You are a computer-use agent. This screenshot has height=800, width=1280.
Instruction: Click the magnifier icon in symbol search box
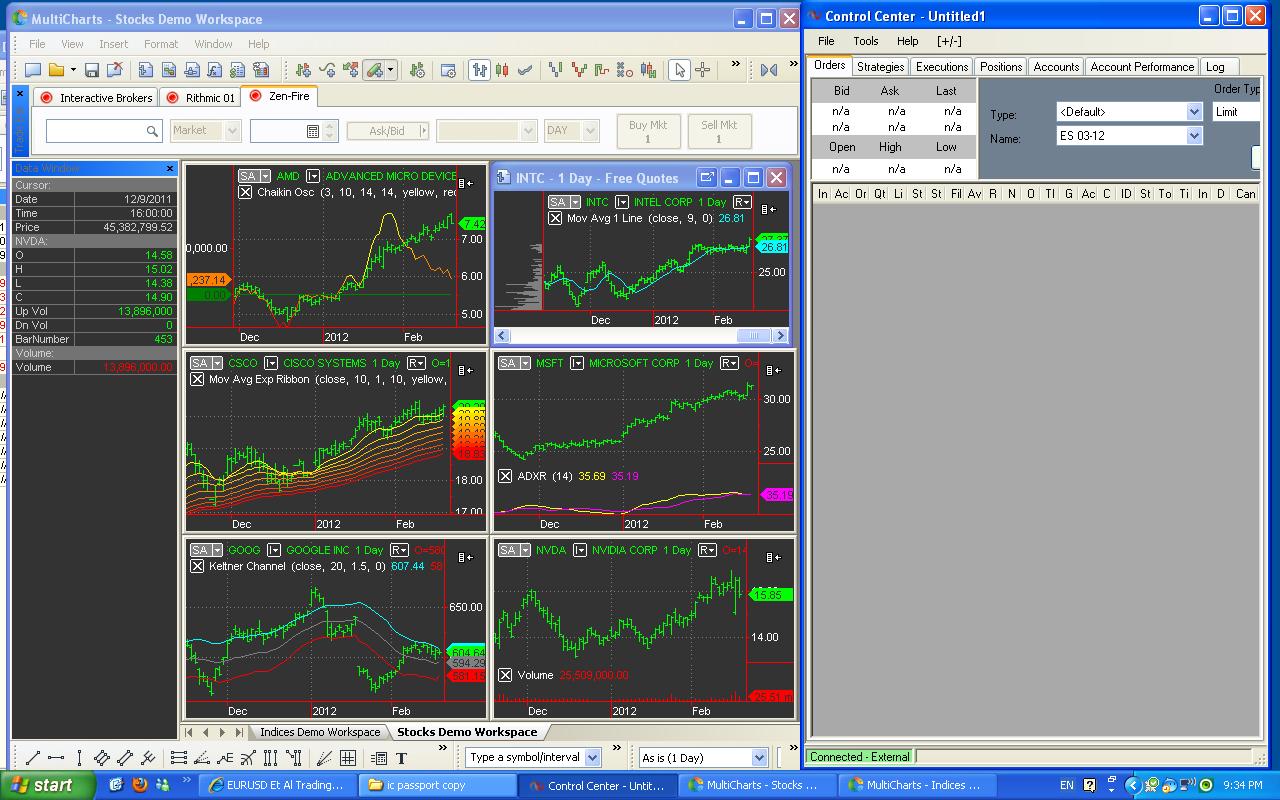pyautogui.click(x=152, y=131)
